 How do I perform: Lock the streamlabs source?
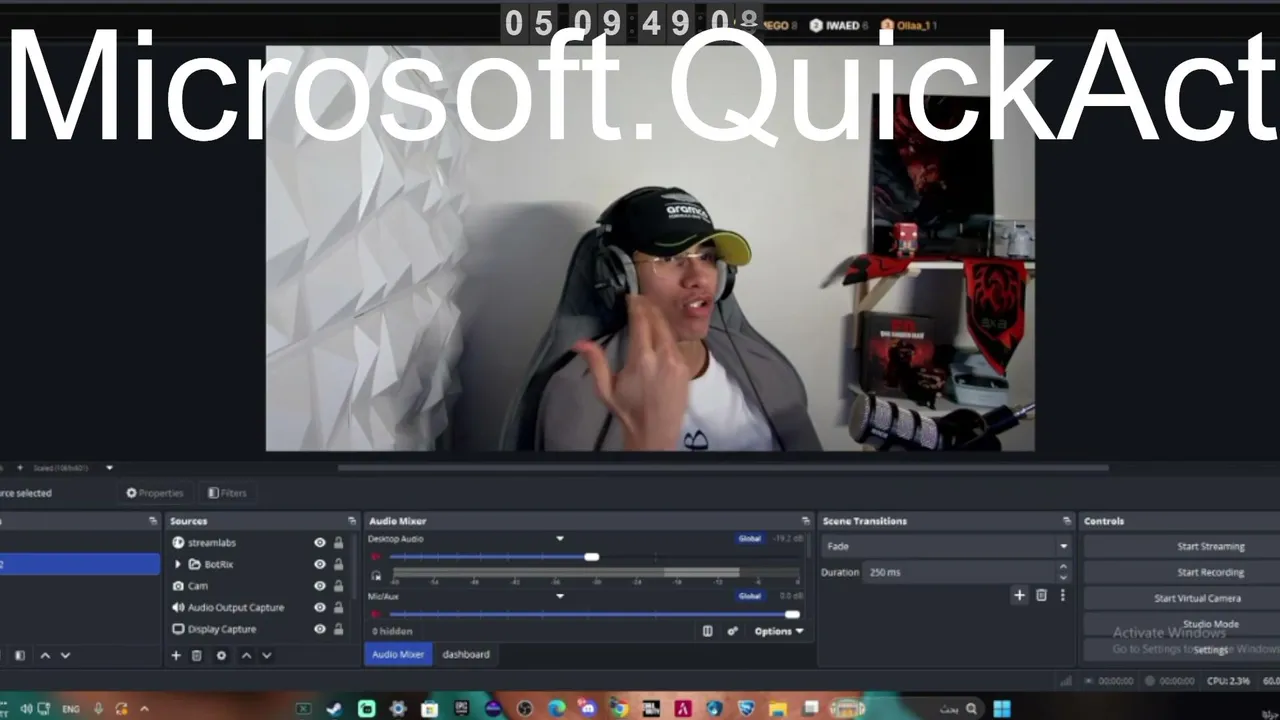pyautogui.click(x=339, y=543)
